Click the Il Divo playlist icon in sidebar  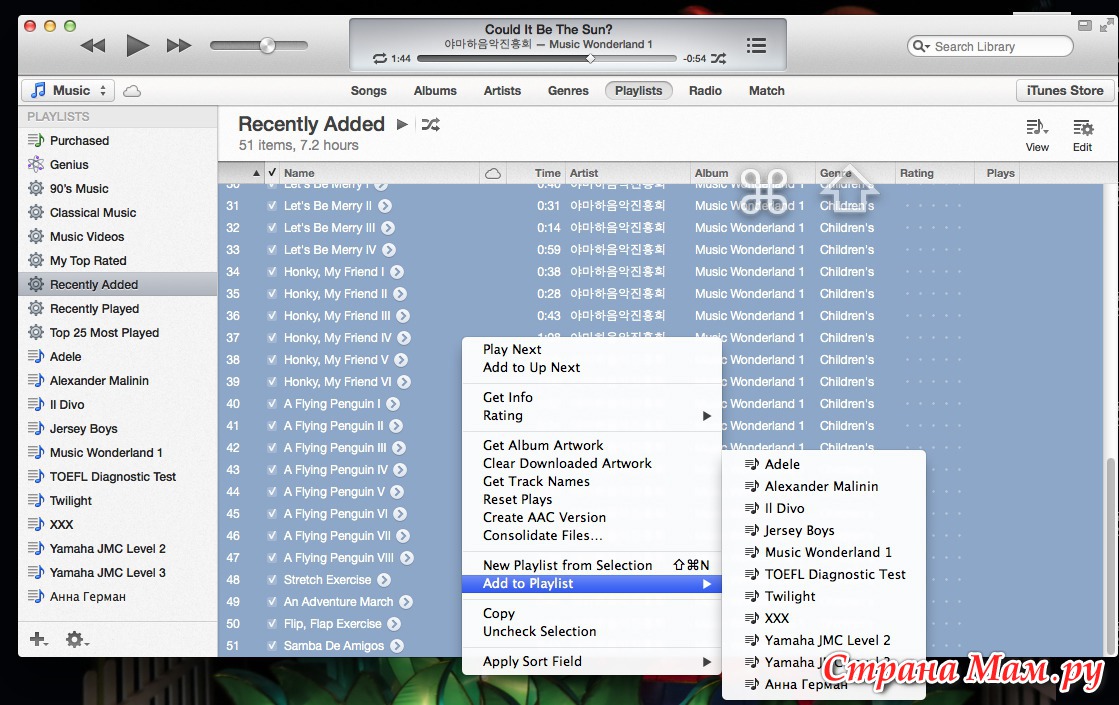pyautogui.click(x=36, y=404)
